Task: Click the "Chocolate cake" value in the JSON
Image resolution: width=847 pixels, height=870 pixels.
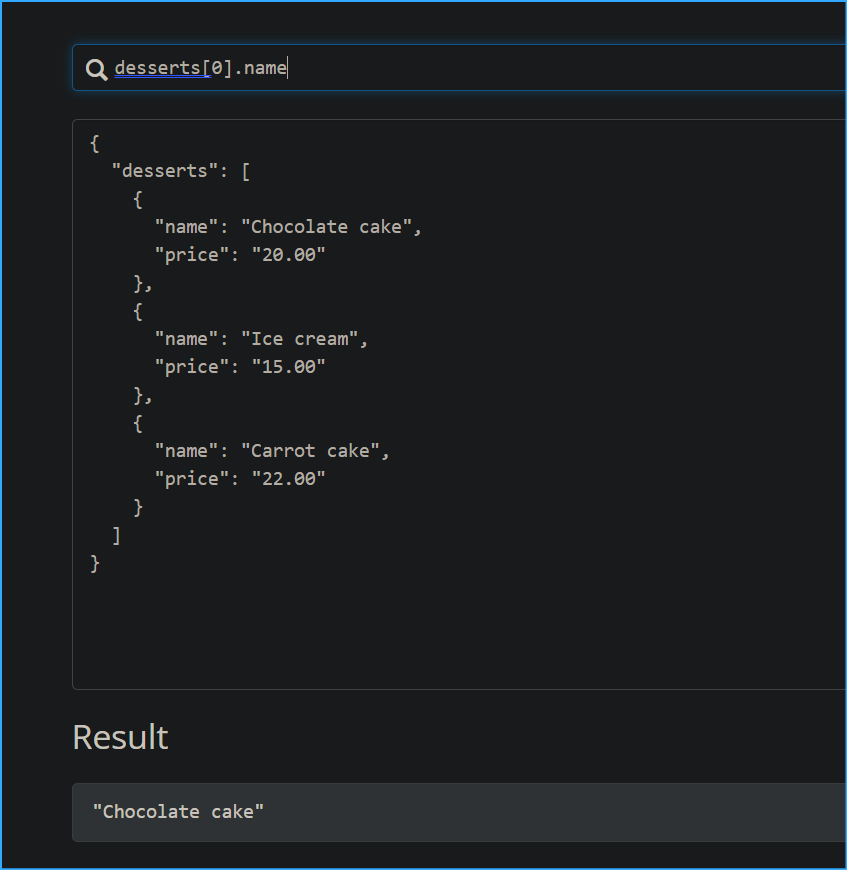Action: coord(326,227)
